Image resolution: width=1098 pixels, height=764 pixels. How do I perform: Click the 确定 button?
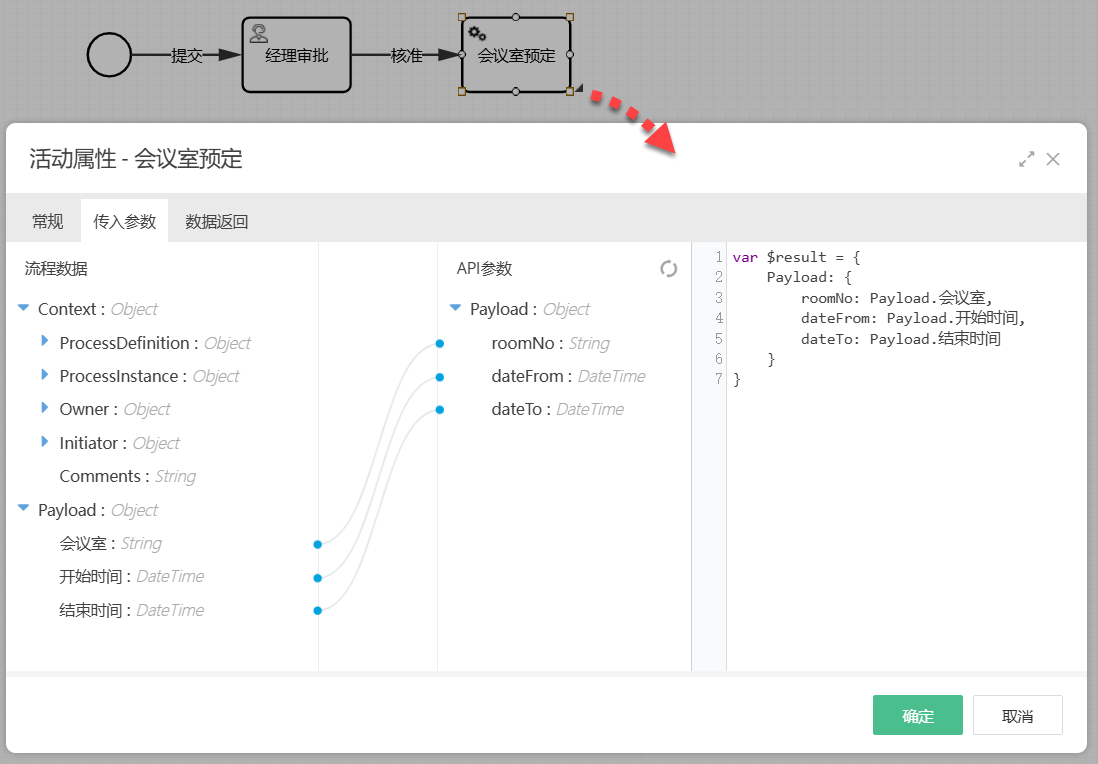click(x=917, y=716)
